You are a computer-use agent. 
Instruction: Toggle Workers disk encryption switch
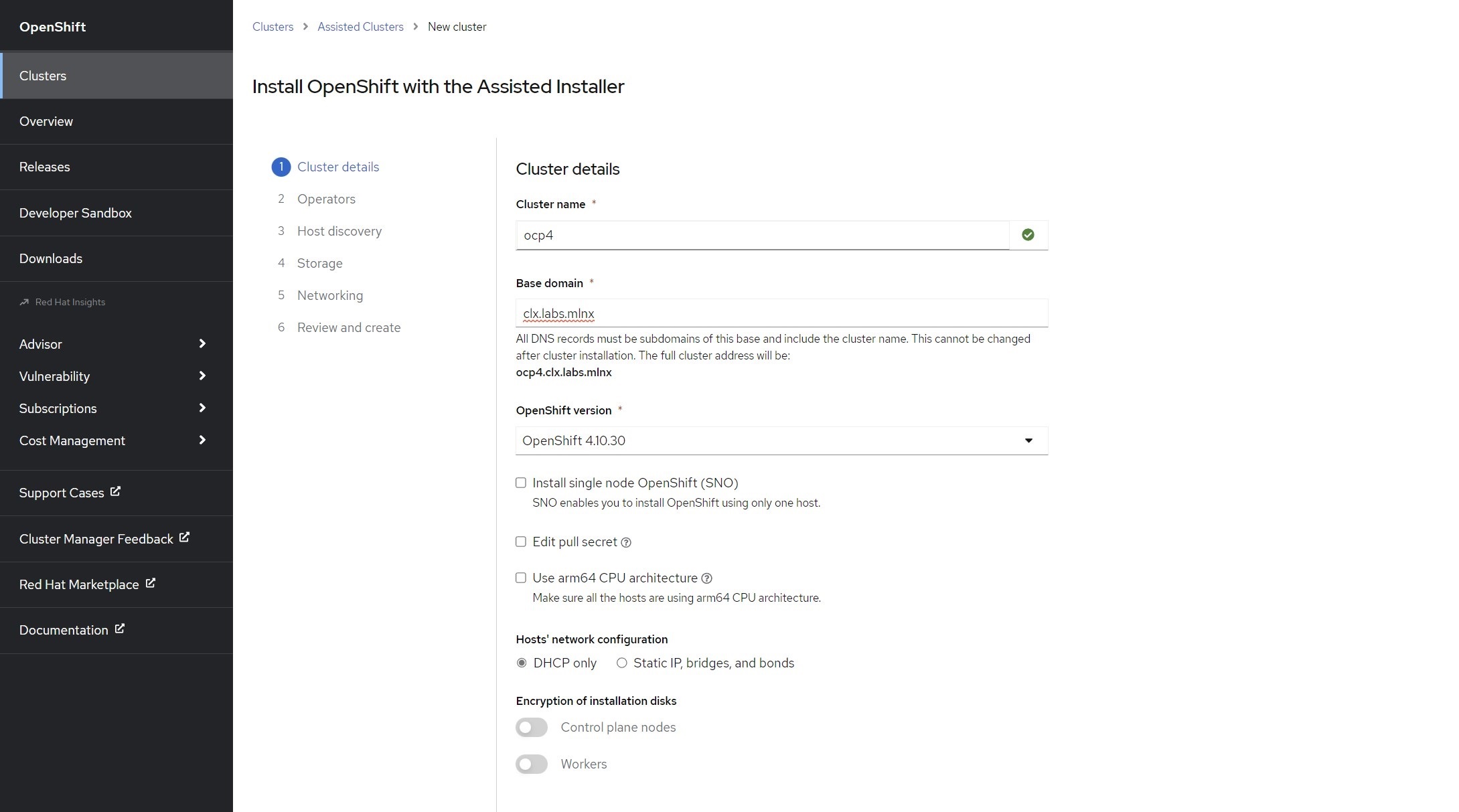click(532, 764)
